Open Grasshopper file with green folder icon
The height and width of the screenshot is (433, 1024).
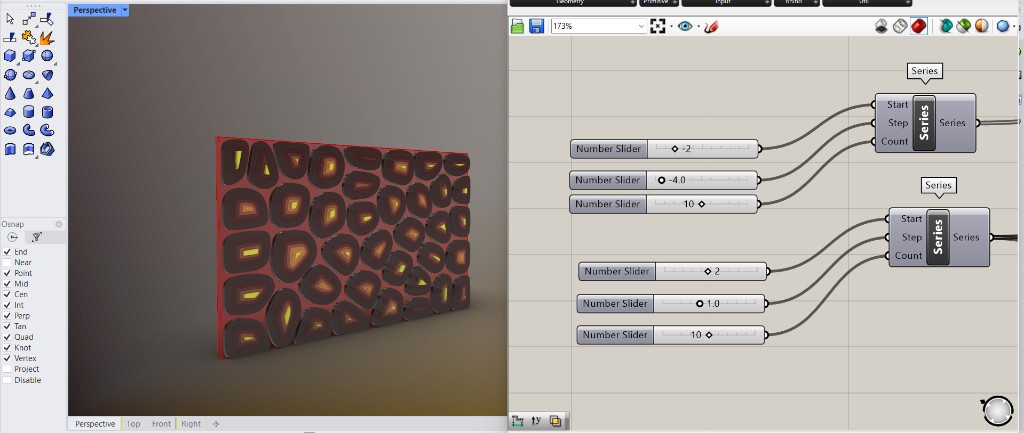tap(517, 26)
